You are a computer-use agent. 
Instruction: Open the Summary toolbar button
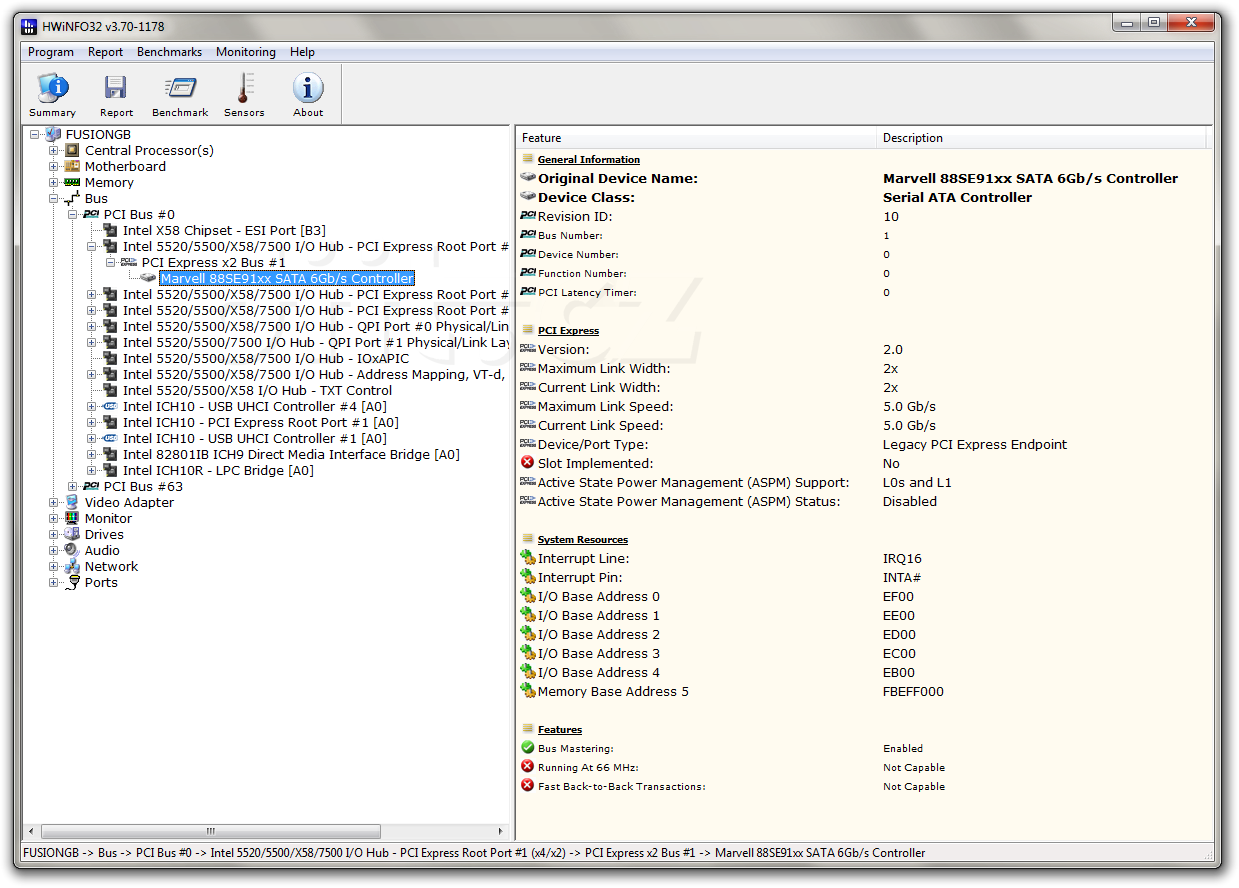tap(52, 95)
